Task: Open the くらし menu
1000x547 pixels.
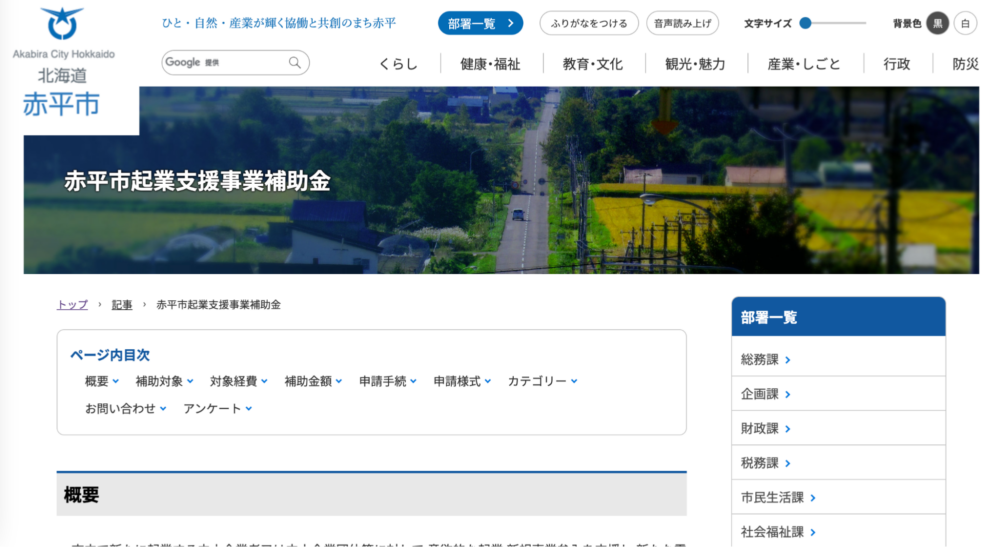Action: tap(398, 64)
